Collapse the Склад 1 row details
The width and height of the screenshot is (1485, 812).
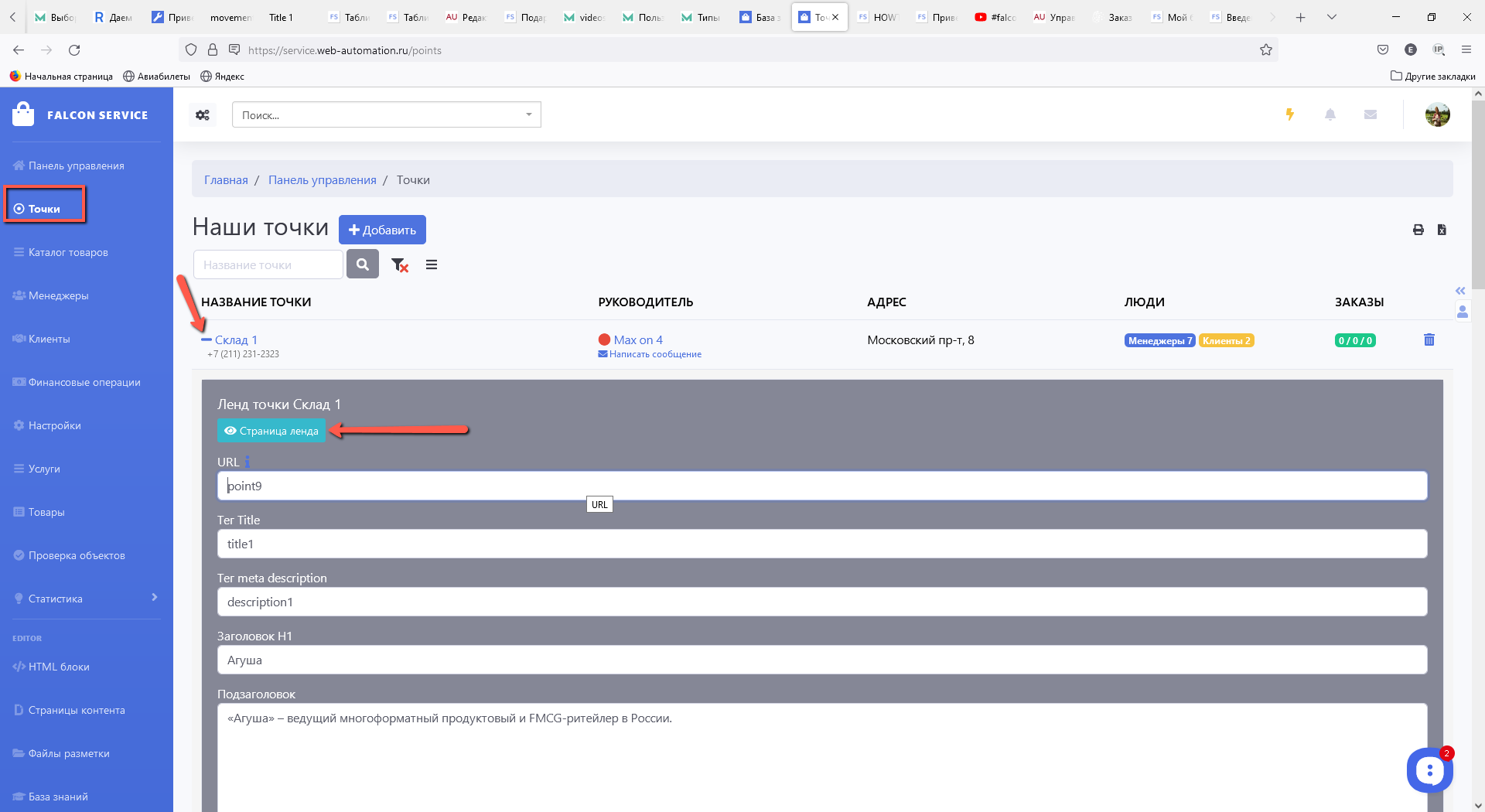pos(207,339)
